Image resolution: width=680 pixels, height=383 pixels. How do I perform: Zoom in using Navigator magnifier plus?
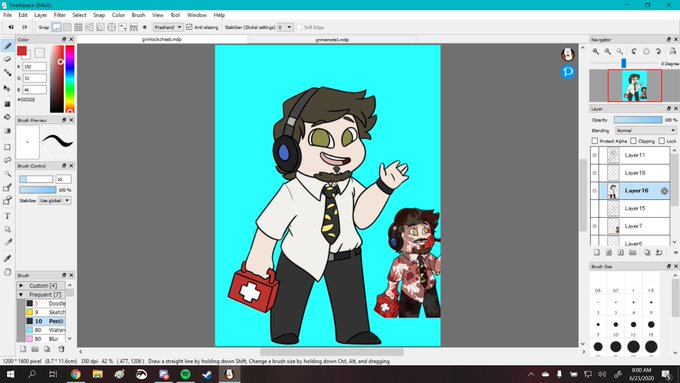tap(596, 51)
